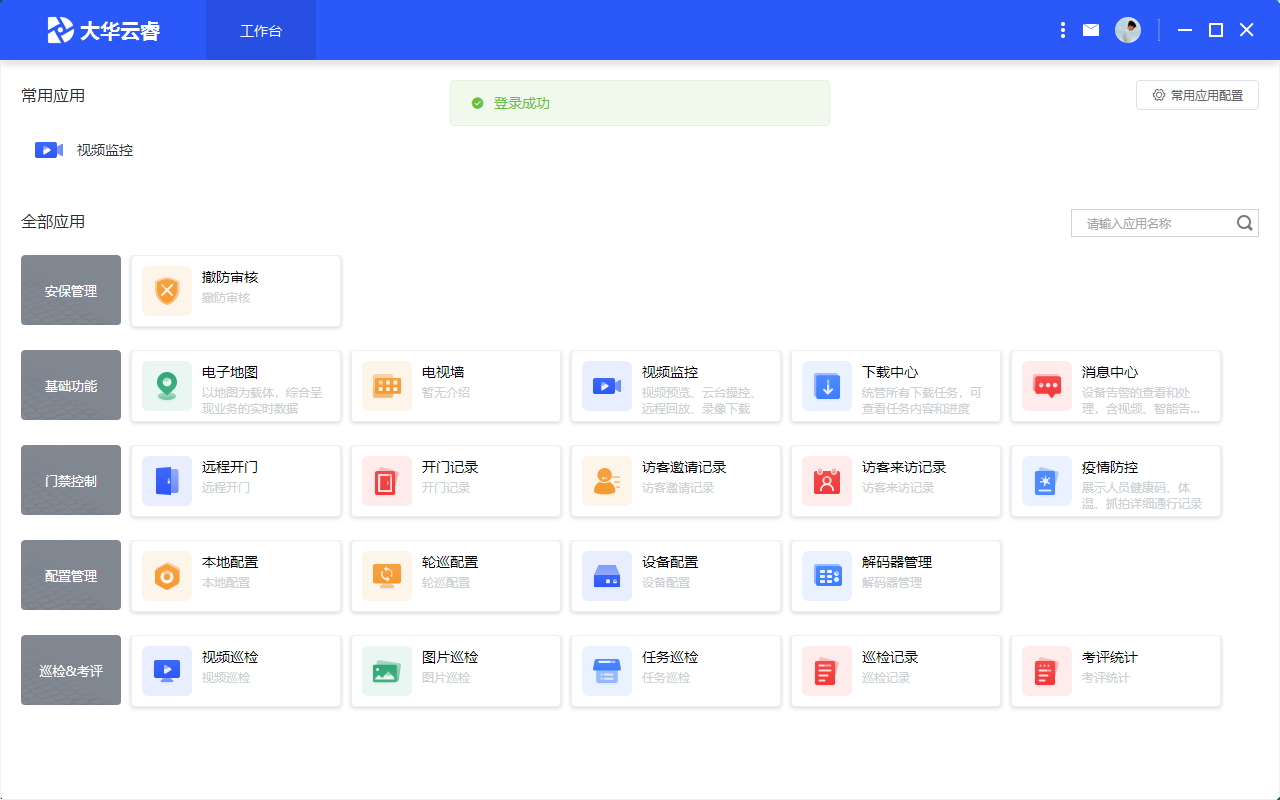Viewport: 1280px width, 800px height.
Task: Open the 访客邀请记录 card
Action: [x=675, y=481]
